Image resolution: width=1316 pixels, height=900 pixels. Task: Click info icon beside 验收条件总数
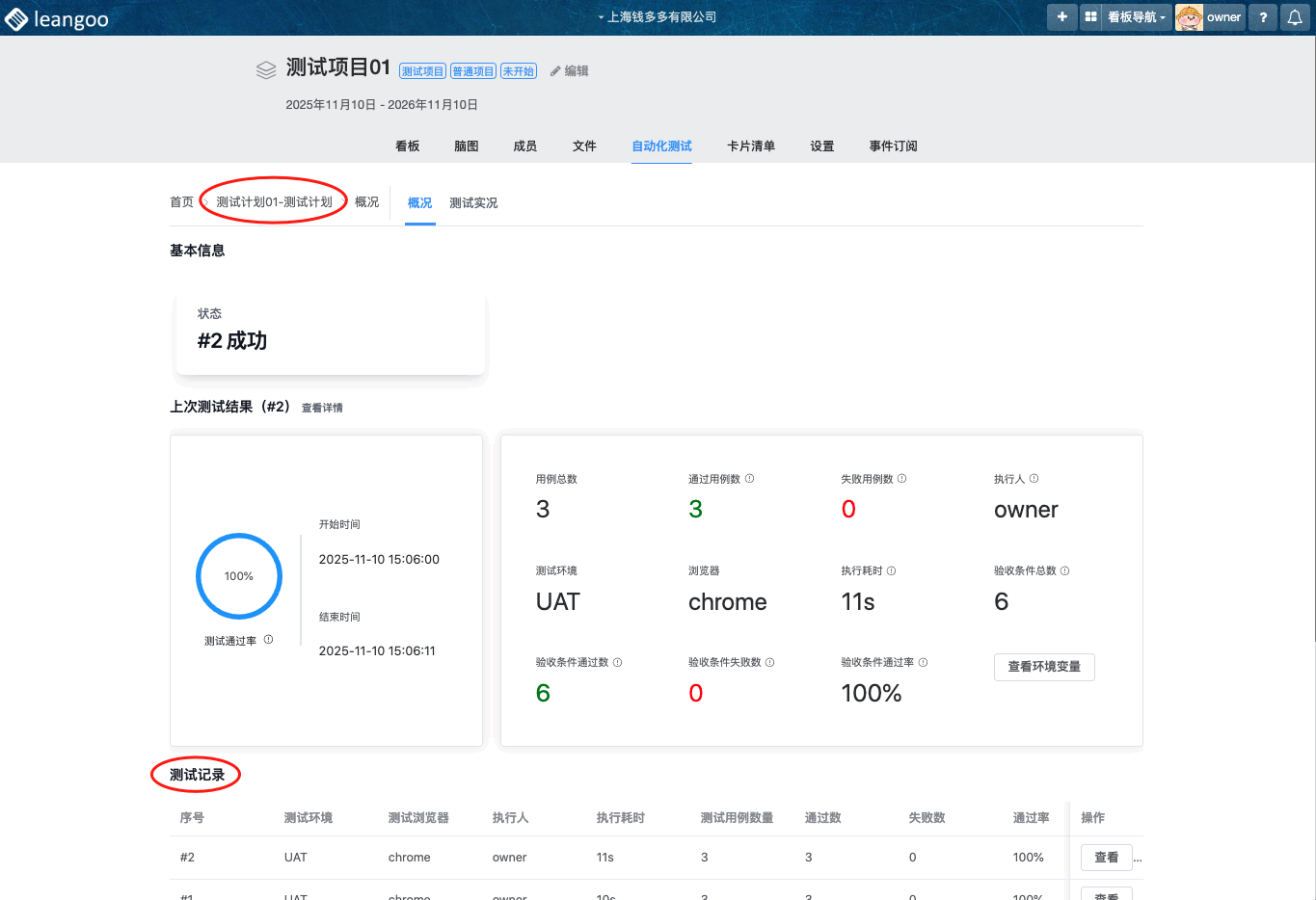click(1064, 570)
